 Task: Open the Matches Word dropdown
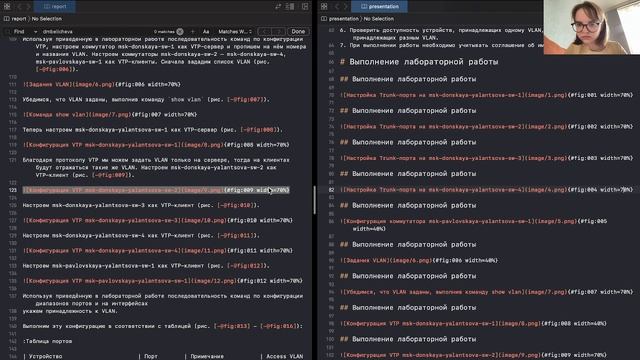[x=235, y=31]
